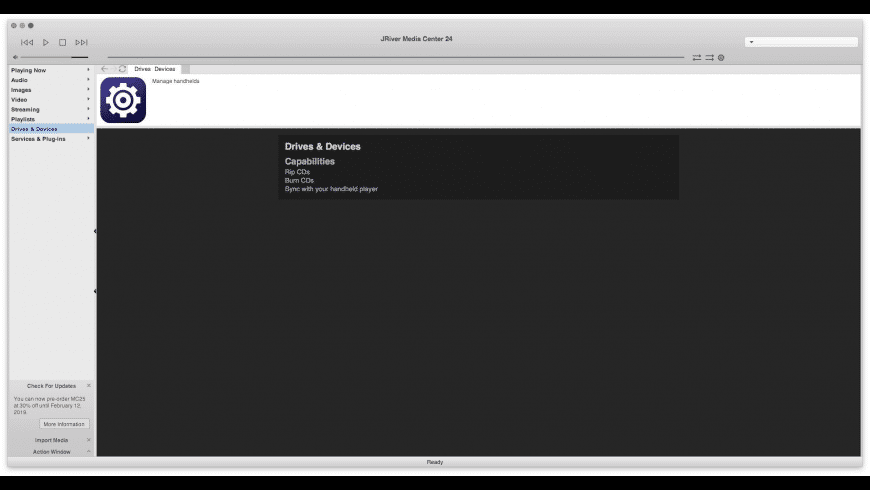The image size is (870, 490).
Task: Go back with the back arrow
Action: point(105,69)
